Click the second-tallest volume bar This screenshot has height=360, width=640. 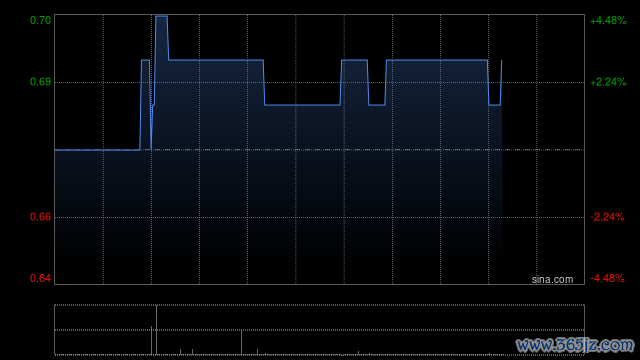point(151,340)
